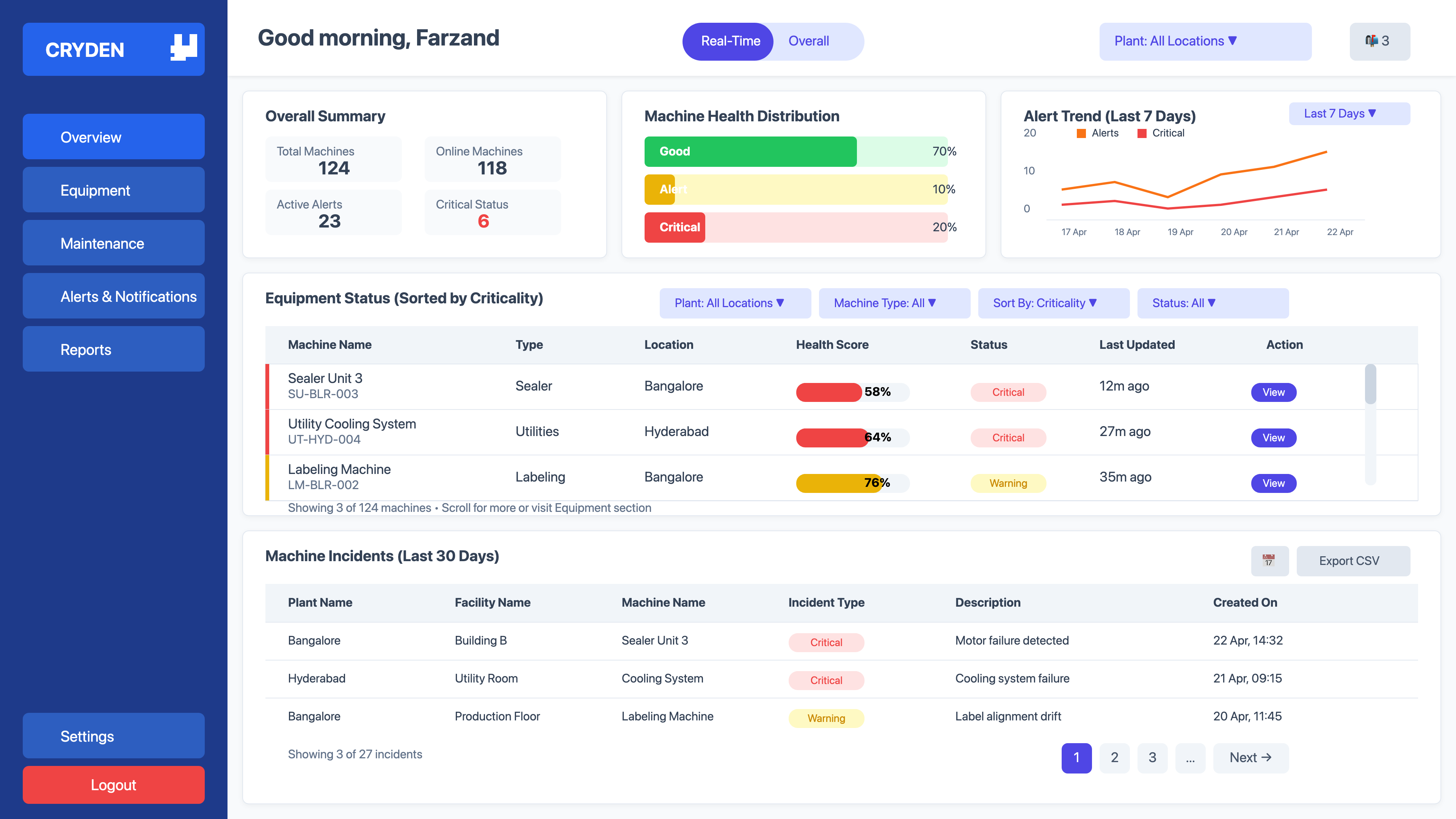Click 'SU-BLR-003' machine ID
Viewport: 1456px width, 819px height.
(323, 394)
